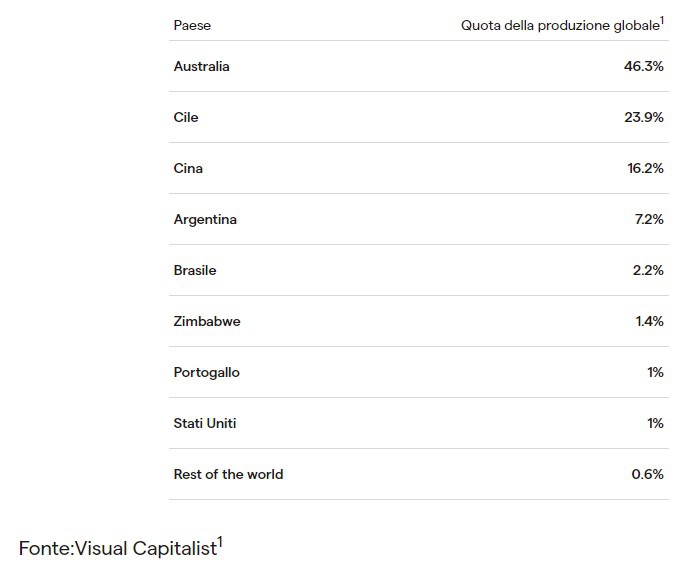Open the Visual Capitalist source link

tap(146, 548)
